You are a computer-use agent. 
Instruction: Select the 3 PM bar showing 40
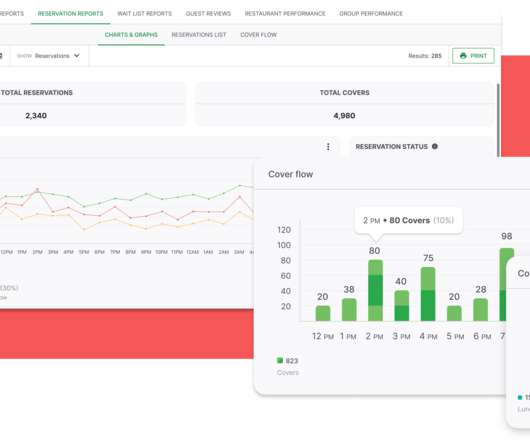point(402,305)
